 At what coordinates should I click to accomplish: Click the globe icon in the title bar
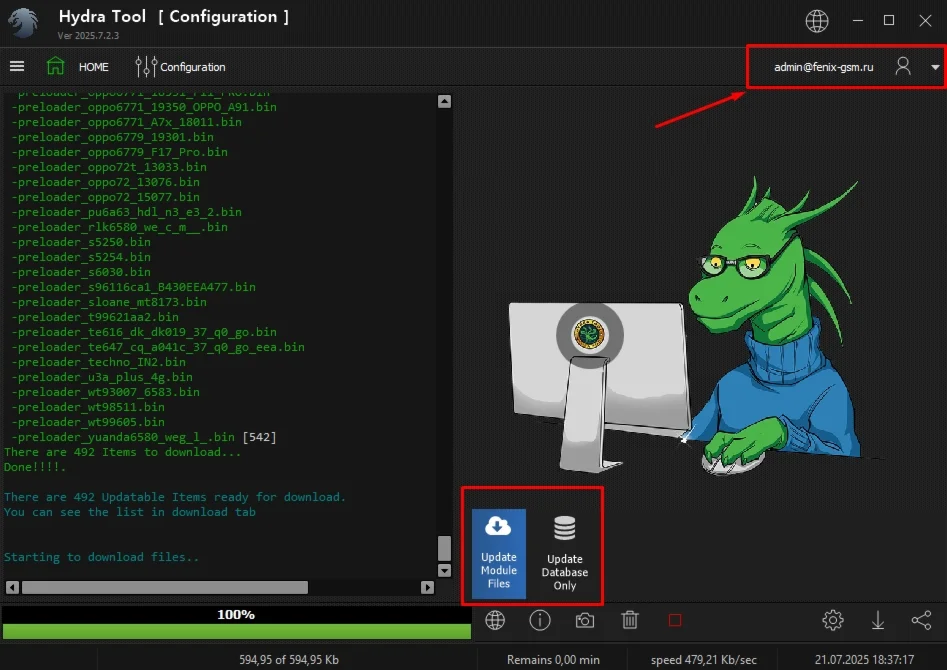[x=817, y=21]
